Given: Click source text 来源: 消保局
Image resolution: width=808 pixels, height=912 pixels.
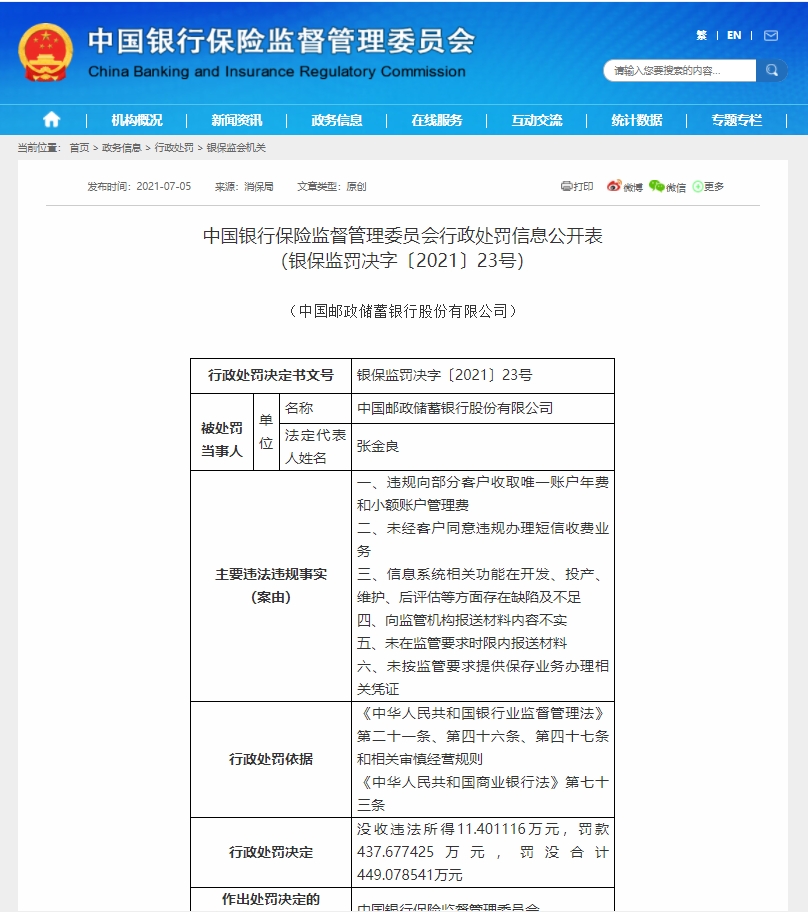Looking at the screenshot, I should click(244, 186).
